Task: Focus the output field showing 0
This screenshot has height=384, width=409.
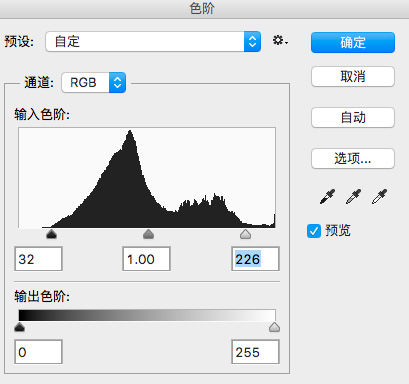Action: point(38,352)
